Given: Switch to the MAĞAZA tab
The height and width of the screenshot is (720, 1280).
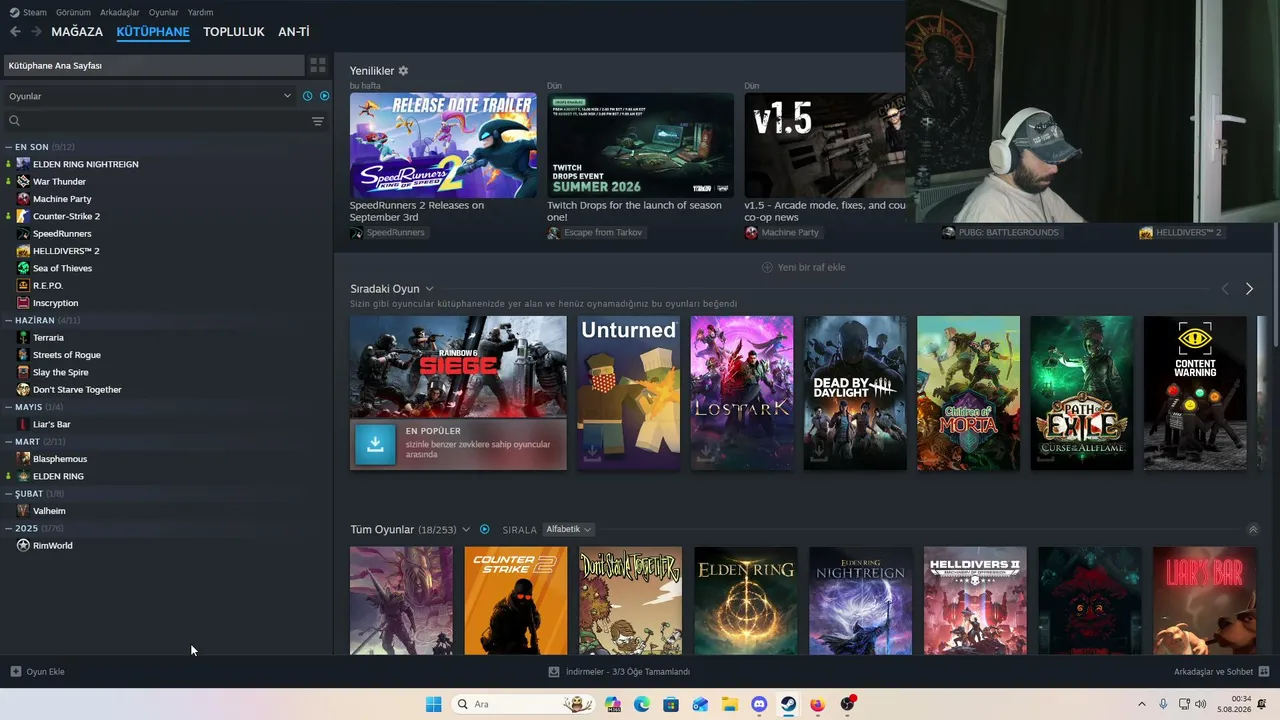Looking at the screenshot, I should pyautogui.click(x=77, y=32).
